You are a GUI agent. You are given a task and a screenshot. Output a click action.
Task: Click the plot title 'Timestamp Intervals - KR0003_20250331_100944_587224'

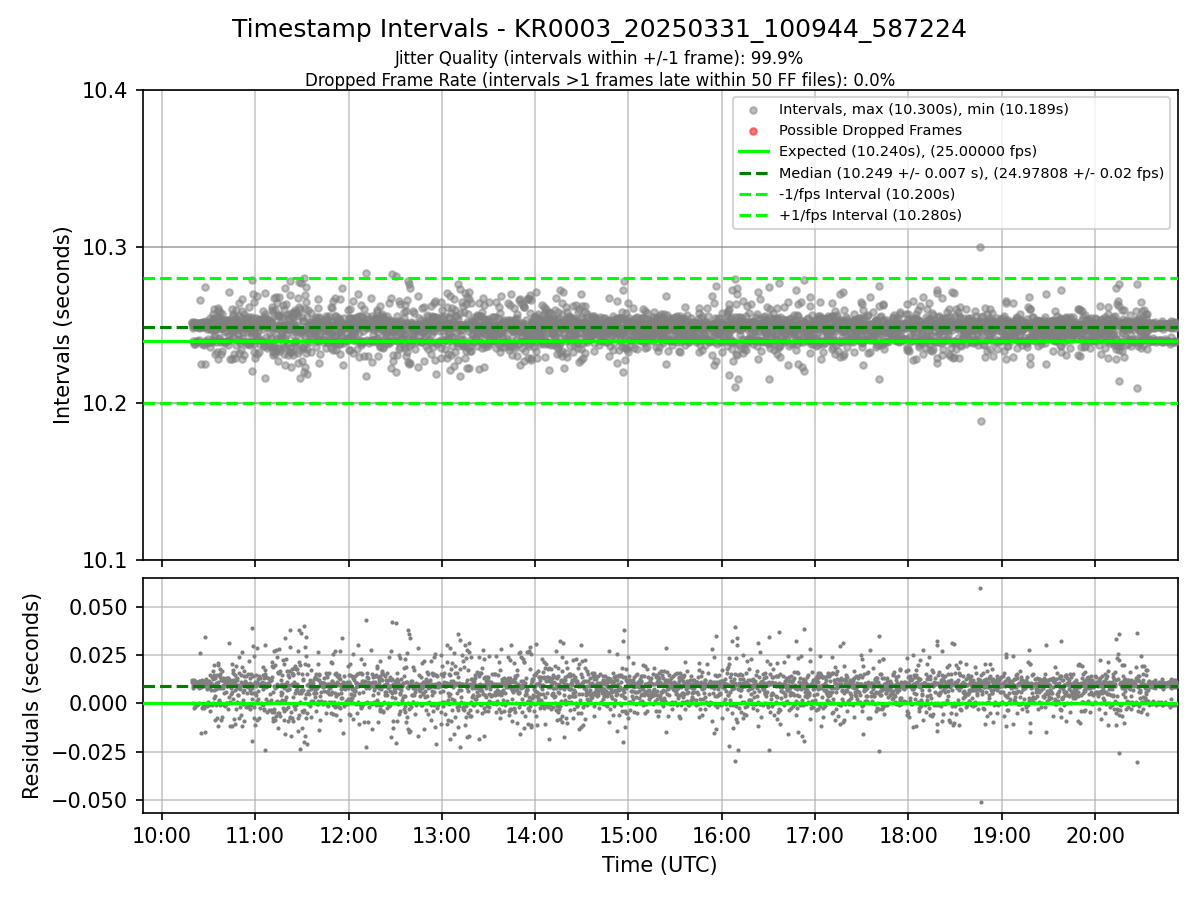599,29
